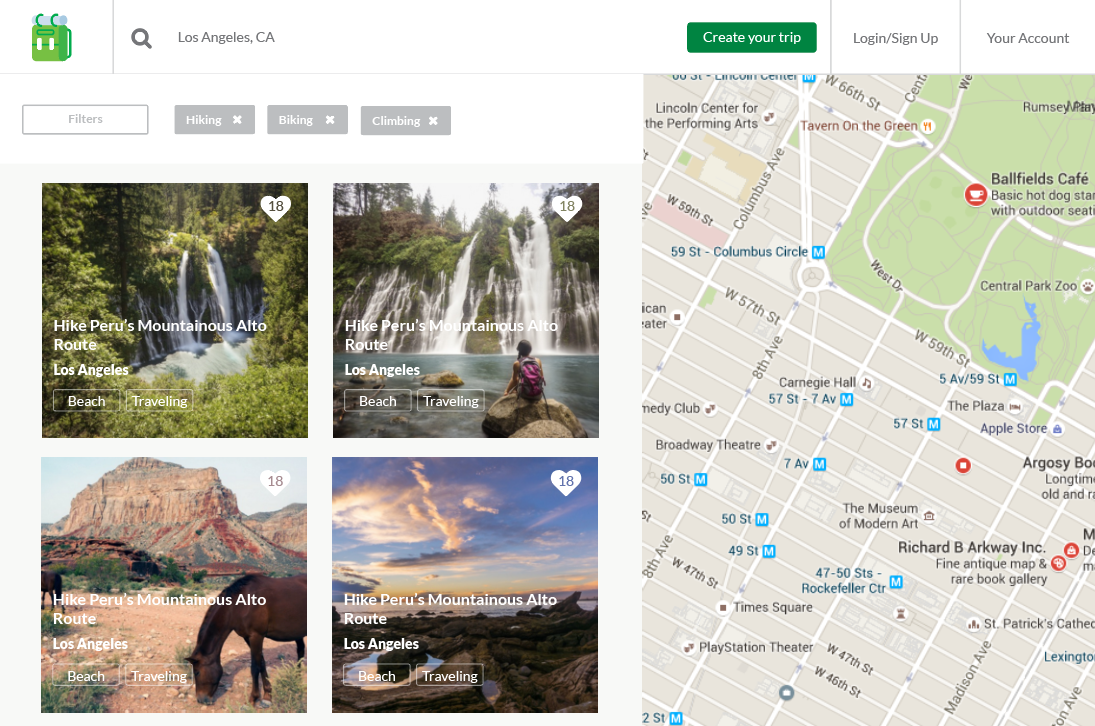Like the hiker waterfall trip card heart
The height and width of the screenshot is (726, 1095).
[567, 207]
